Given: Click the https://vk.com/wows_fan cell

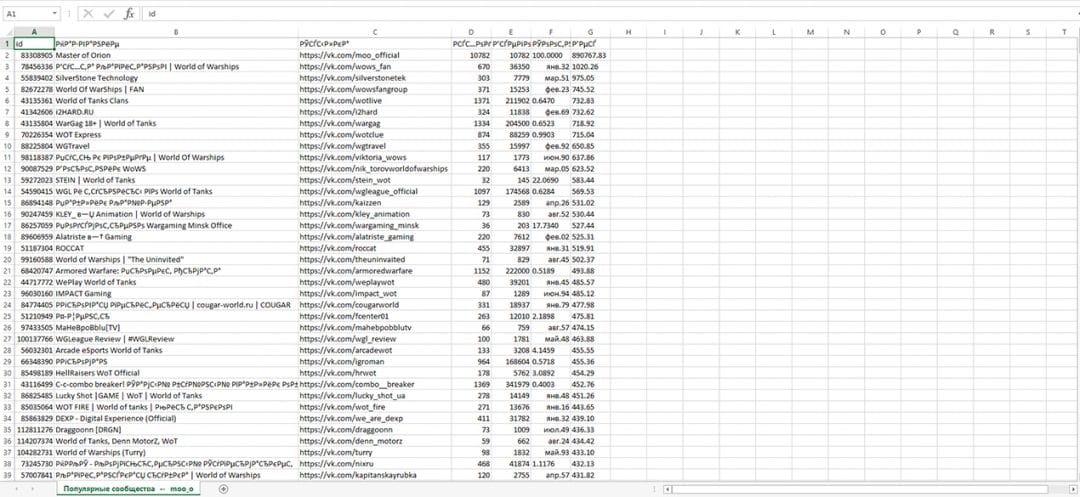Looking at the screenshot, I should click(x=375, y=66).
